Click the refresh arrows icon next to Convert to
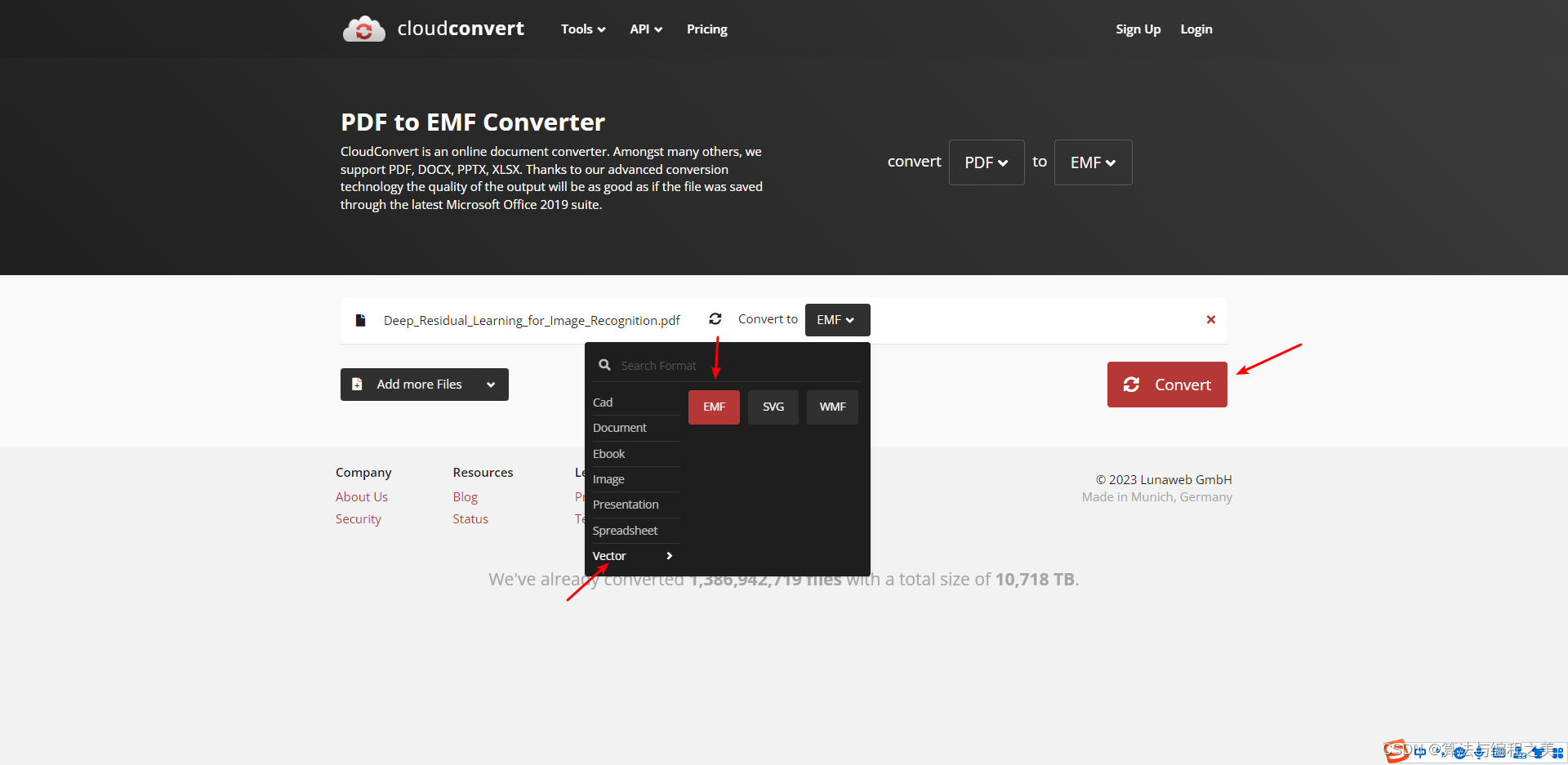The height and width of the screenshot is (765, 1568). [715, 318]
